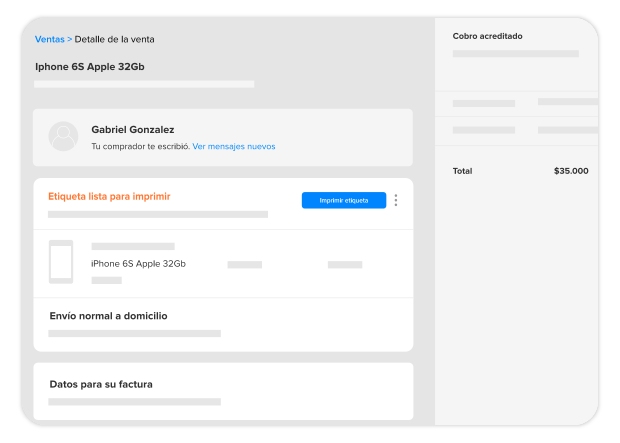The image size is (620, 443).
Task: Select the iPhone 6S Apple 32Gb item name
Action: [x=138, y=264]
